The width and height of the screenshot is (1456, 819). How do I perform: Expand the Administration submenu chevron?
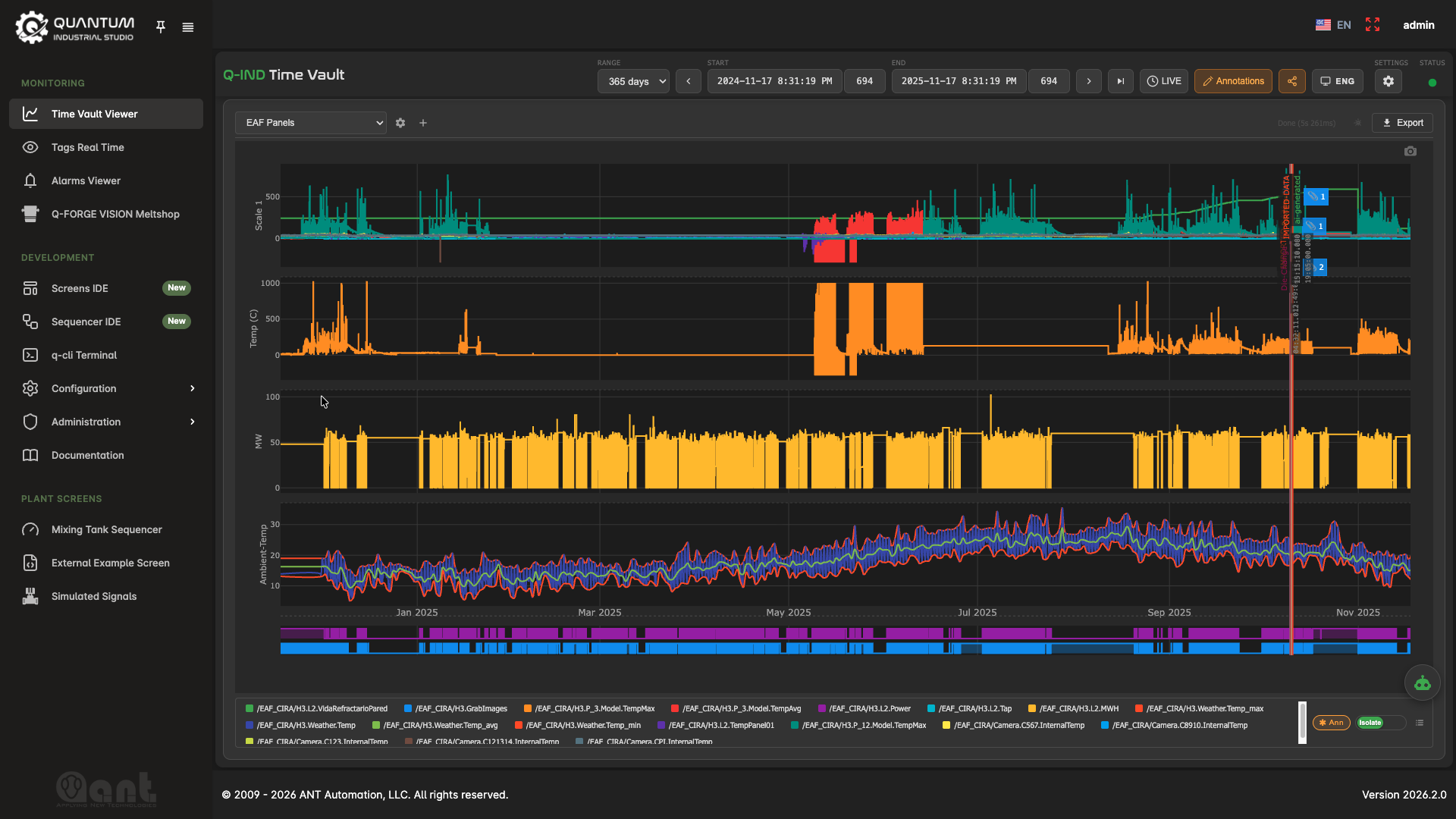point(192,422)
